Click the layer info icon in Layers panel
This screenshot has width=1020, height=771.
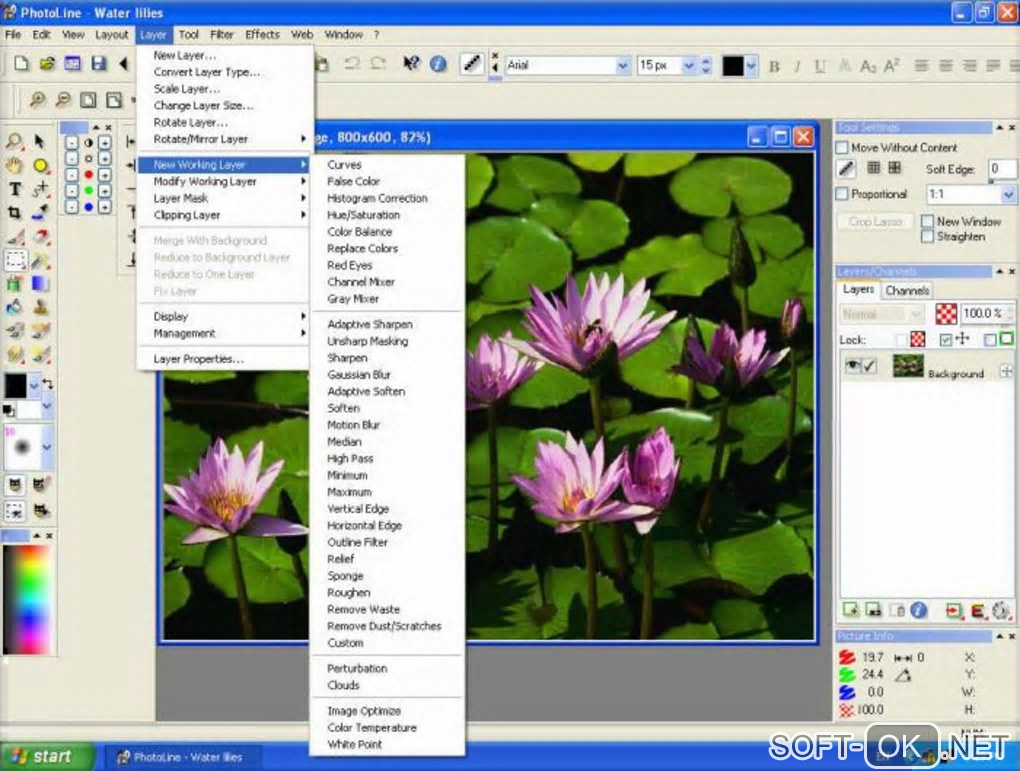tap(919, 610)
